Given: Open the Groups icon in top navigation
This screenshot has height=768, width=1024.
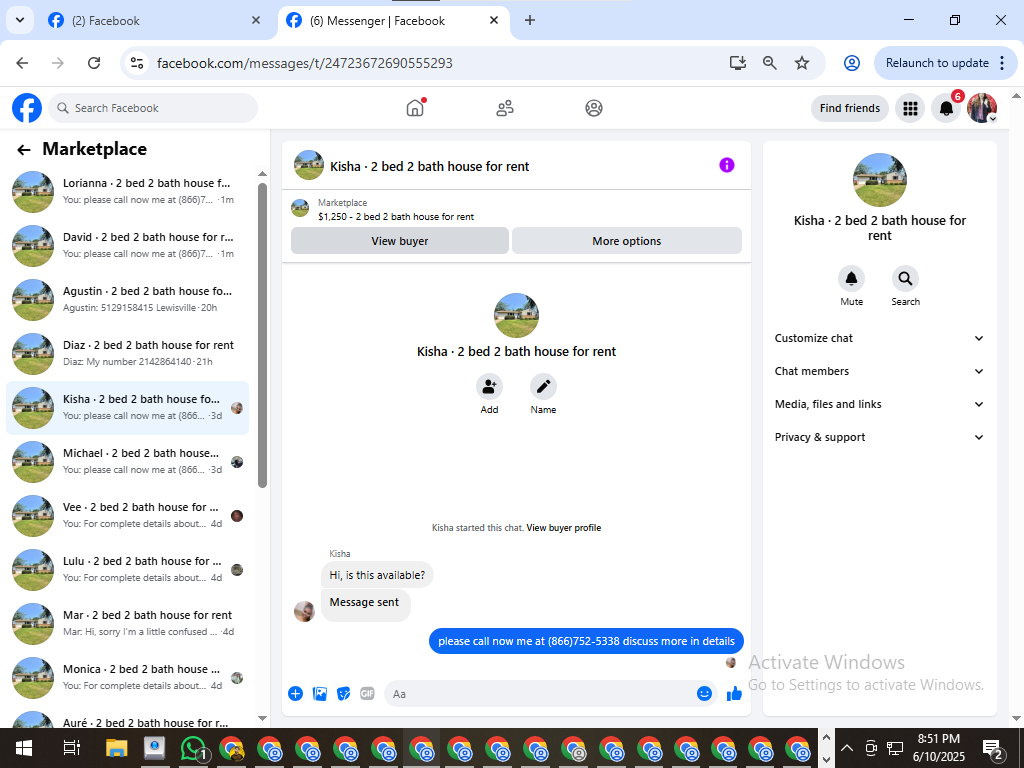Looking at the screenshot, I should 594,108.
